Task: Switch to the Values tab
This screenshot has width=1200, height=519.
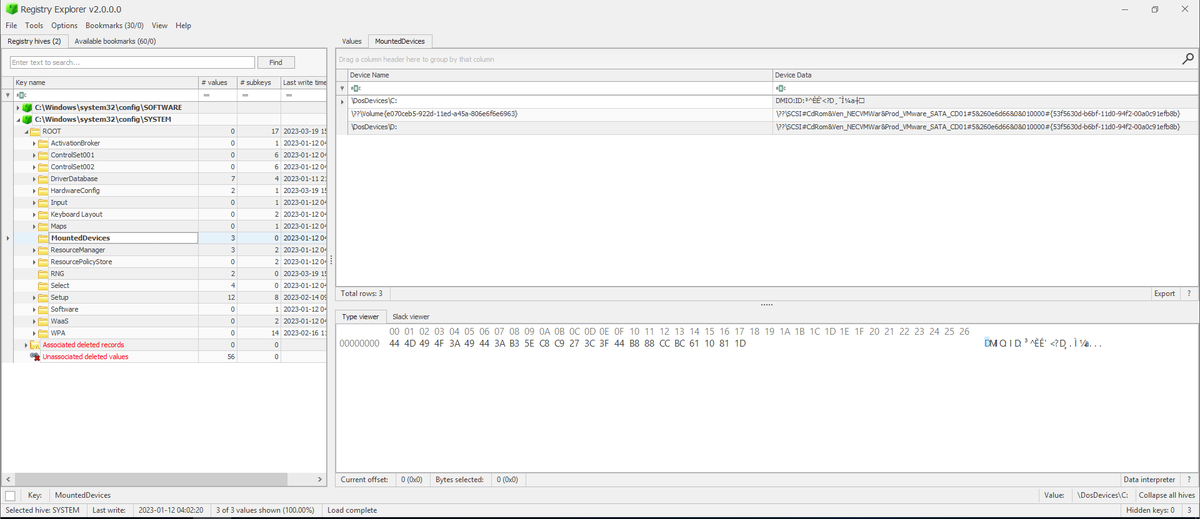Action: tap(352, 41)
